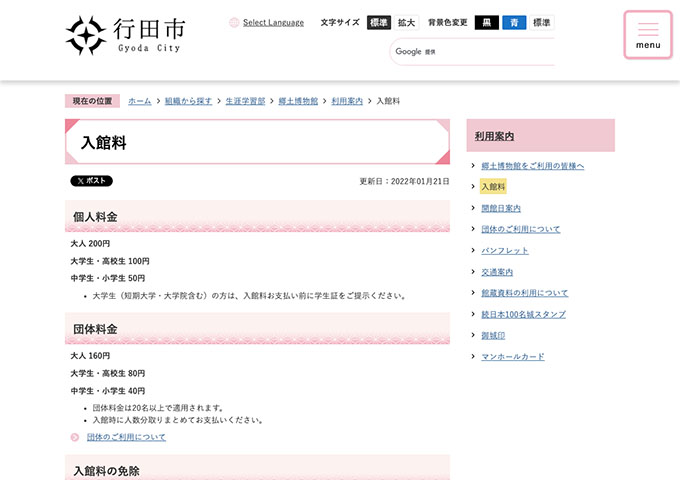Image resolution: width=680 pixels, height=480 pixels.
Task: Open 館蔵資料の利用について sidebar link
Action: (525, 293)
